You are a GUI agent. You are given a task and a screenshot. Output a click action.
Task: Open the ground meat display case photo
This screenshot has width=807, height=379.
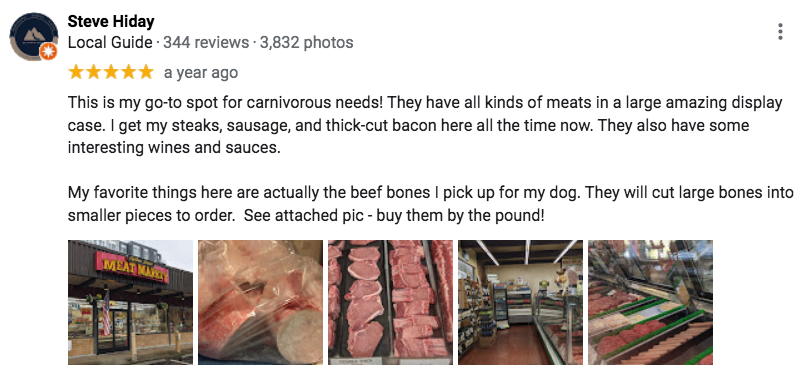point(651,302)
